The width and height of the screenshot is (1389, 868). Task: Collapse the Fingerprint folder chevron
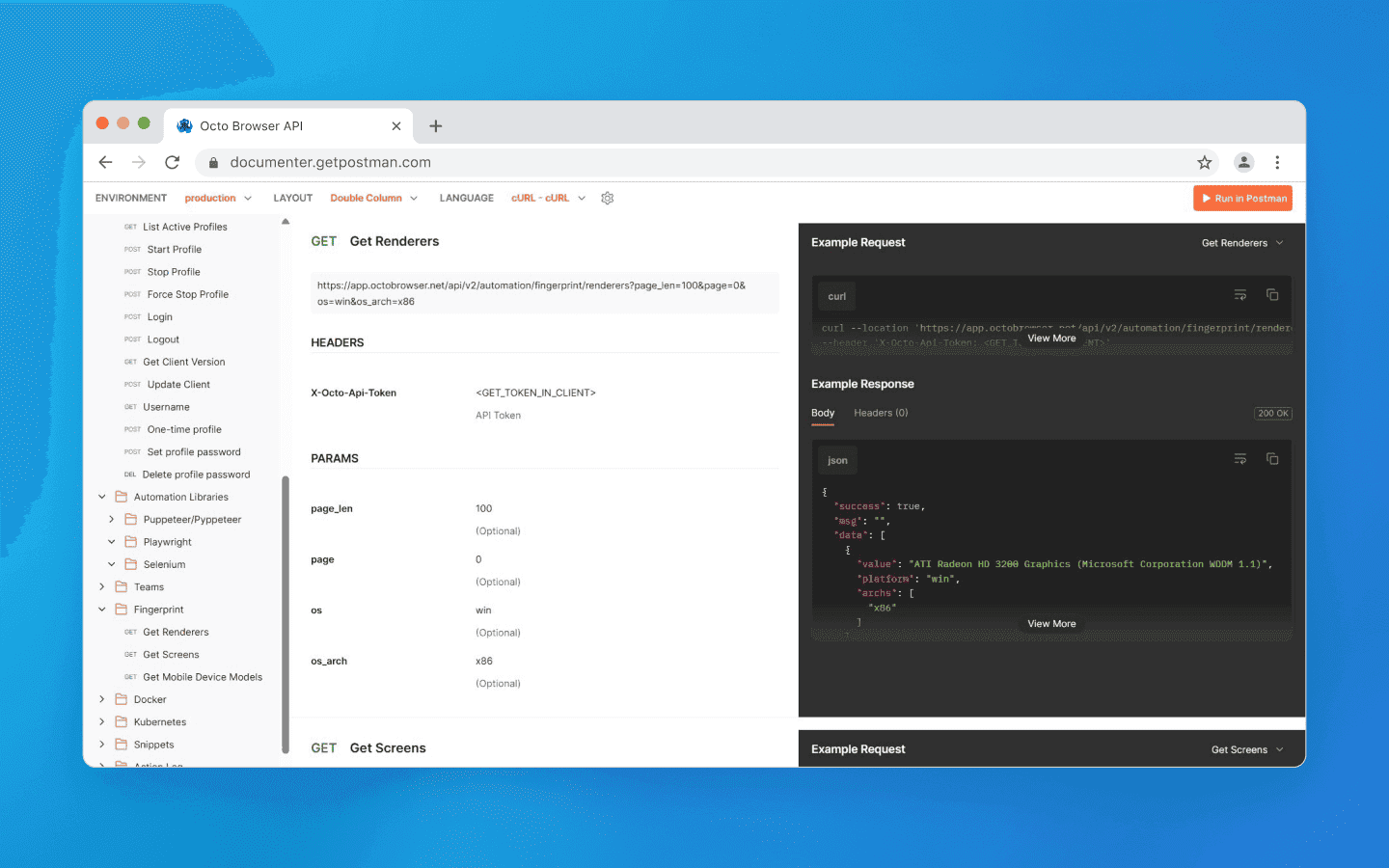pyautogui.click(x=102, y=610)
